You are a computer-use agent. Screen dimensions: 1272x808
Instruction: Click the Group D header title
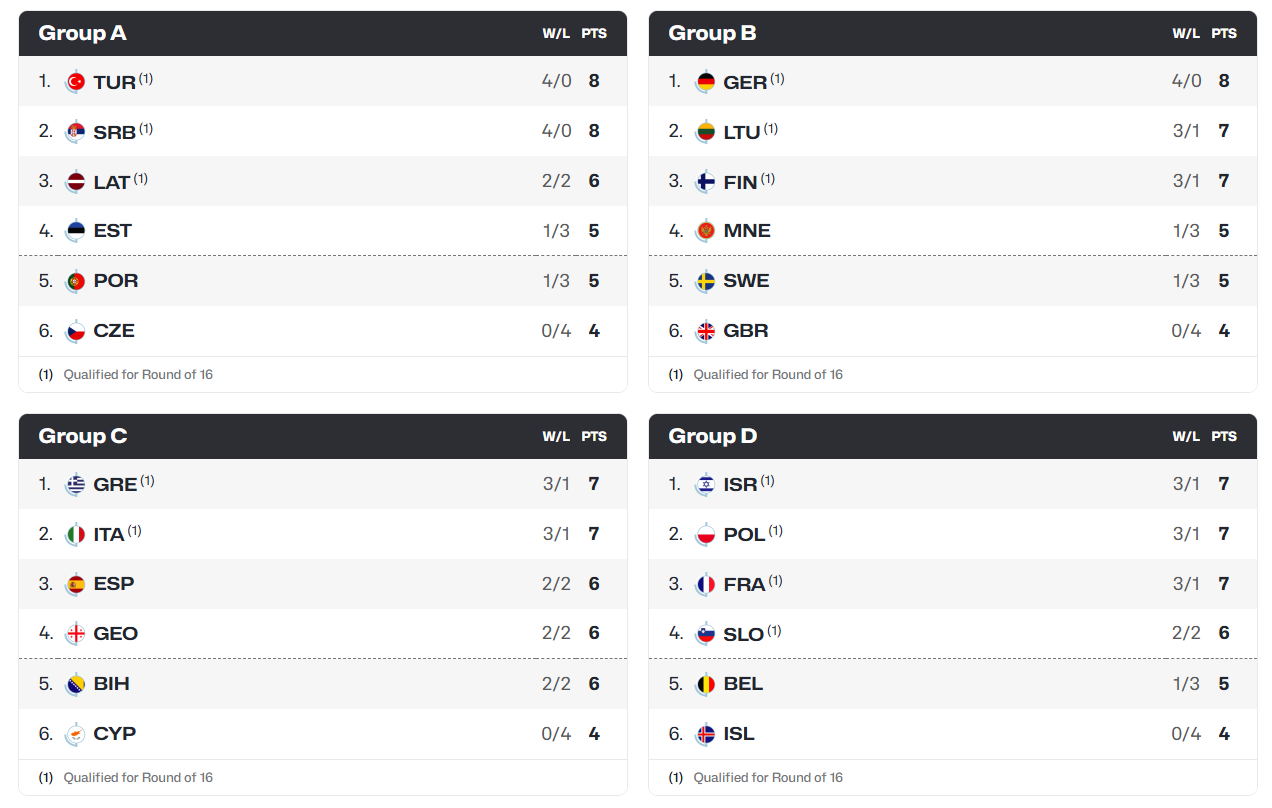click(x=713, y=437)
